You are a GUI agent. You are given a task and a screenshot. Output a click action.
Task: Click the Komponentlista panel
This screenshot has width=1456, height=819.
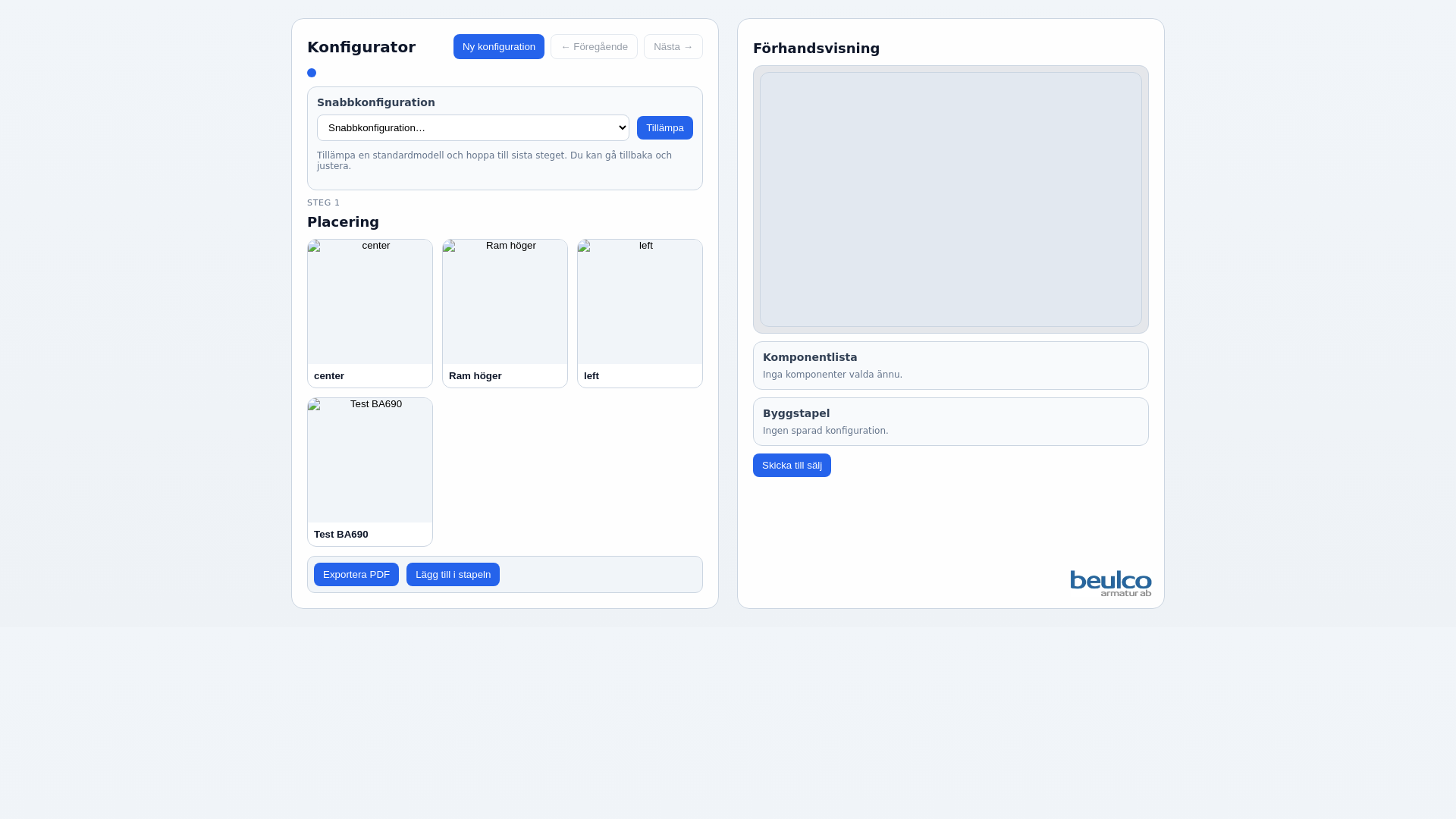950,366
